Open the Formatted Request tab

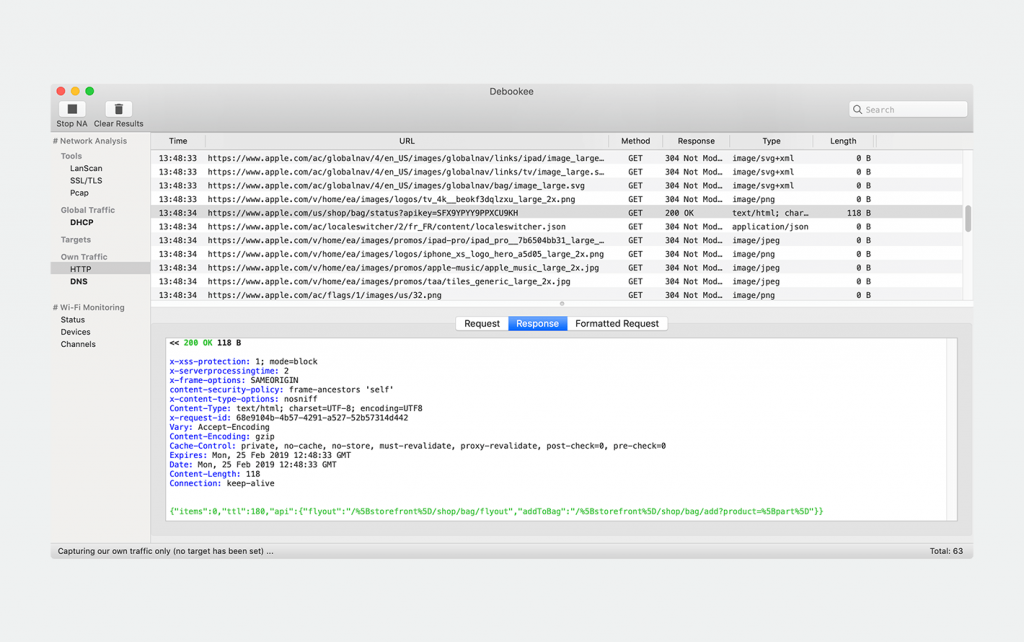(617, 323)
